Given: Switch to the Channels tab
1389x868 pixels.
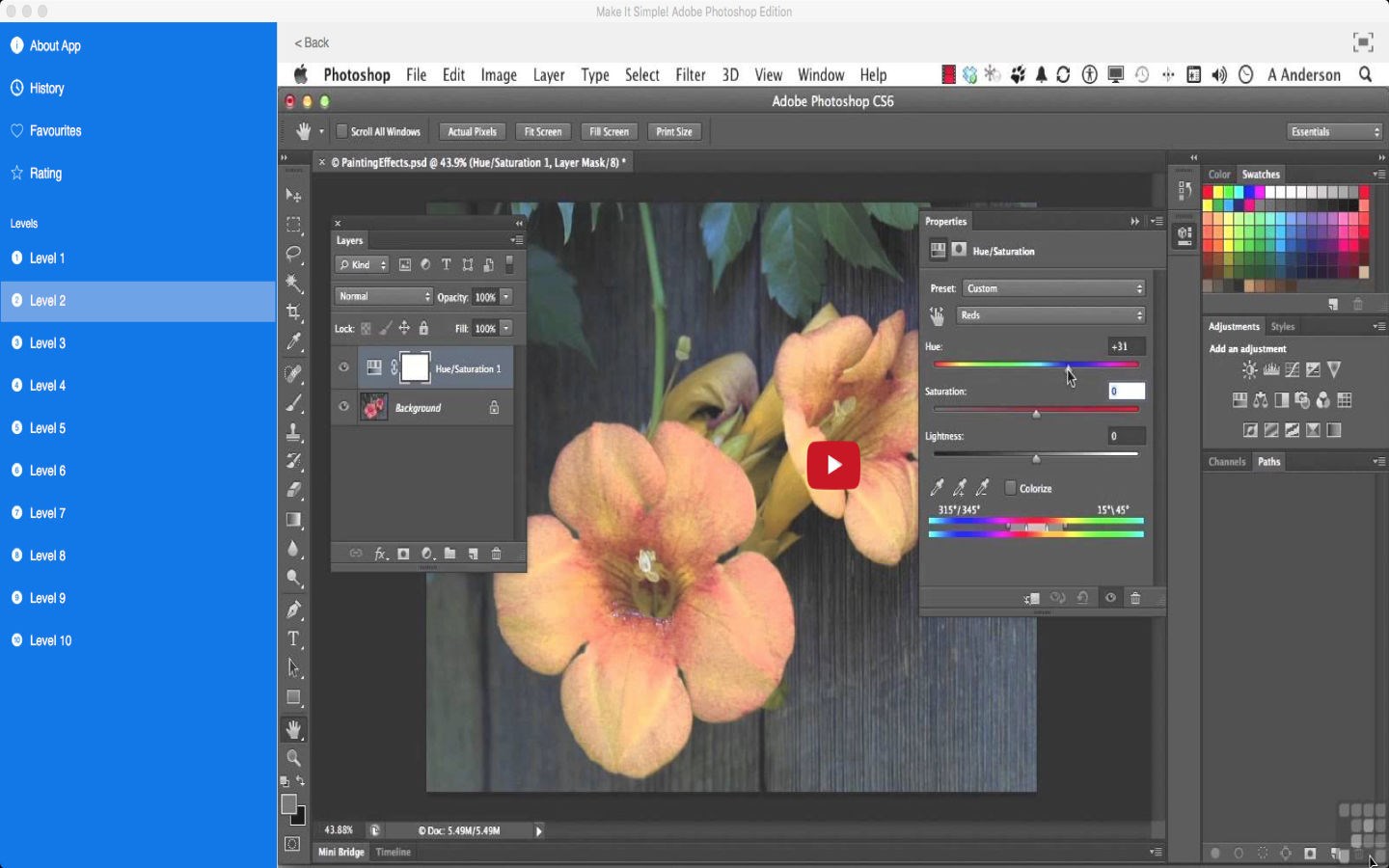Looking at the screenshot, I should 1227,462.
